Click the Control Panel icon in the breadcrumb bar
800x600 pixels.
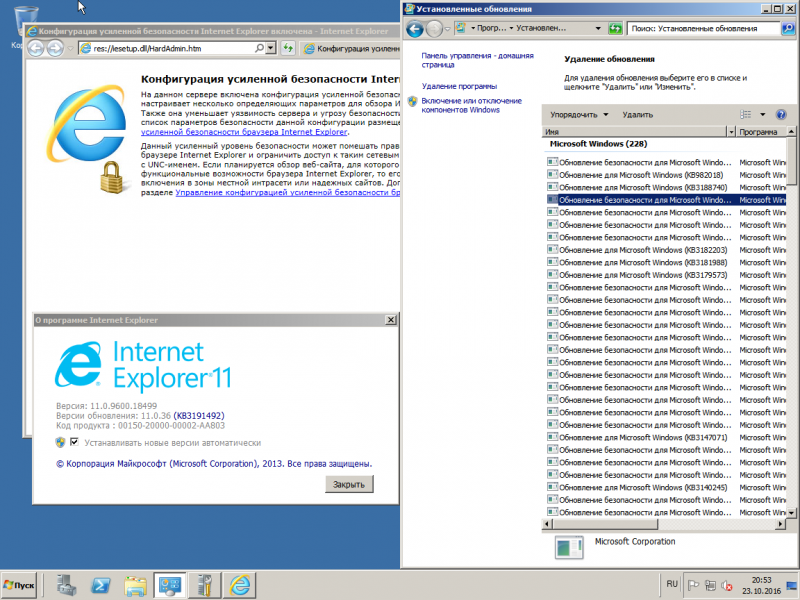pyautogui.click(x=461, y=29)
